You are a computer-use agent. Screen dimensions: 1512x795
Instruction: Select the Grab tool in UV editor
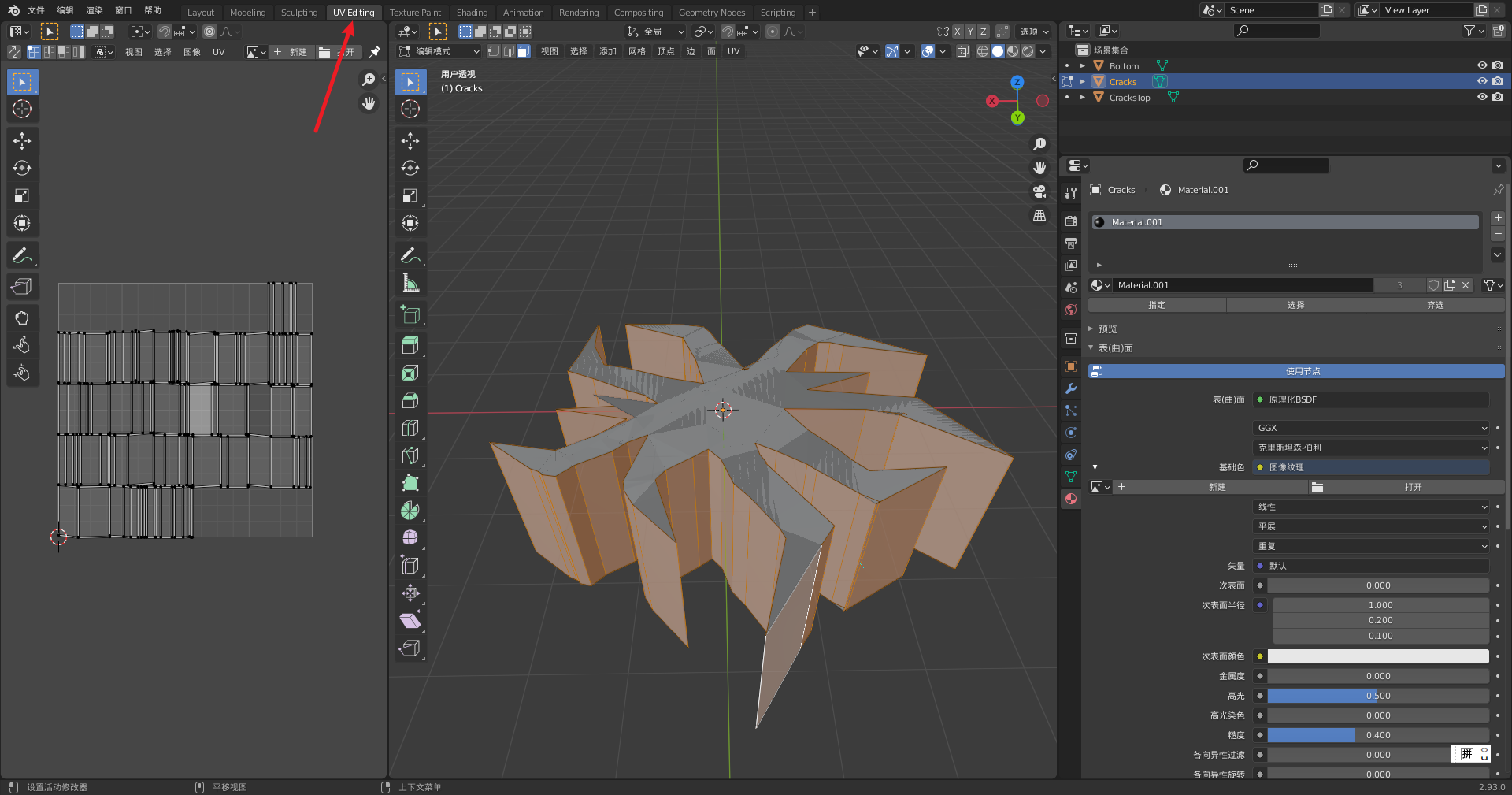(22, 318)
